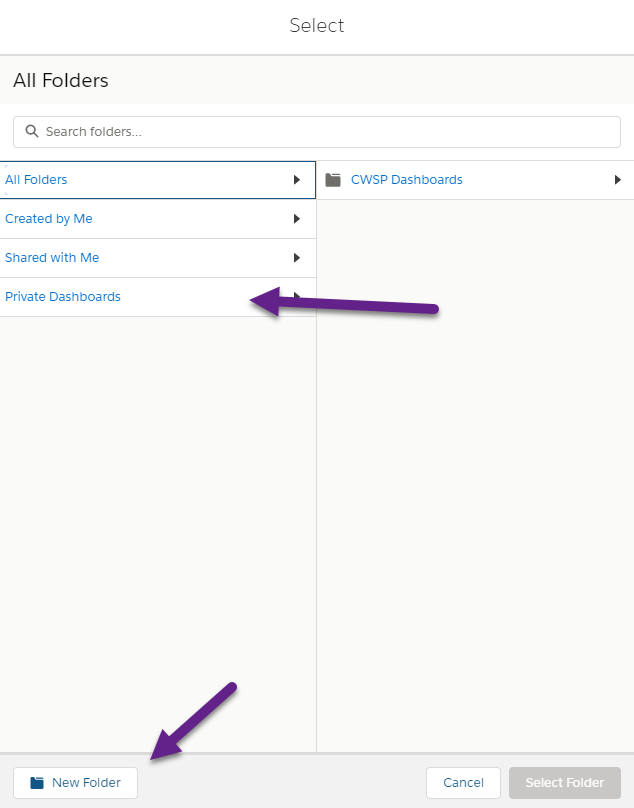Viewport: 634px width, 808px height.
Task: Click the Select Folder button
Action: [x=564, y=783]
